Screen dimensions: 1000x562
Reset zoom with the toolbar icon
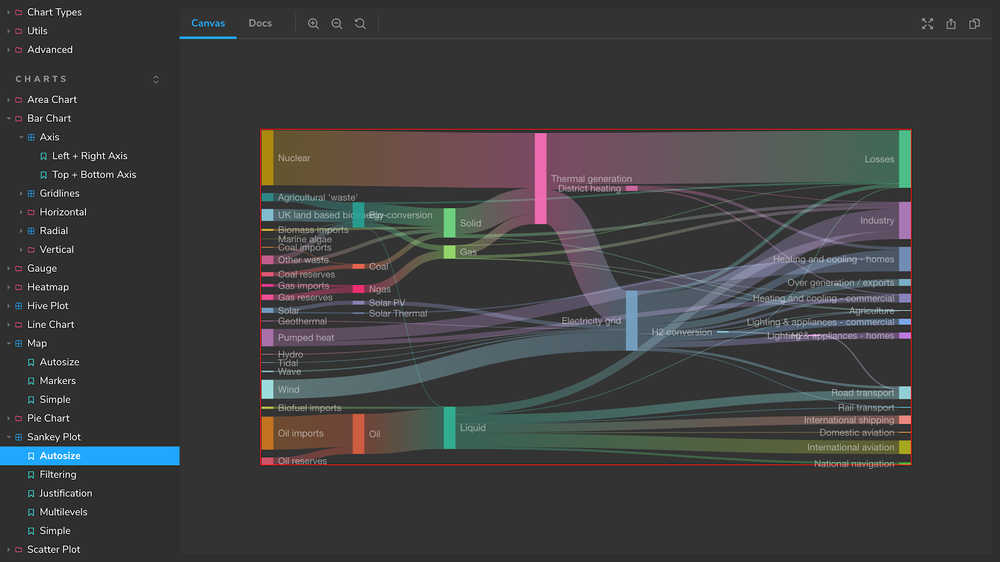[x=360, y=24]
